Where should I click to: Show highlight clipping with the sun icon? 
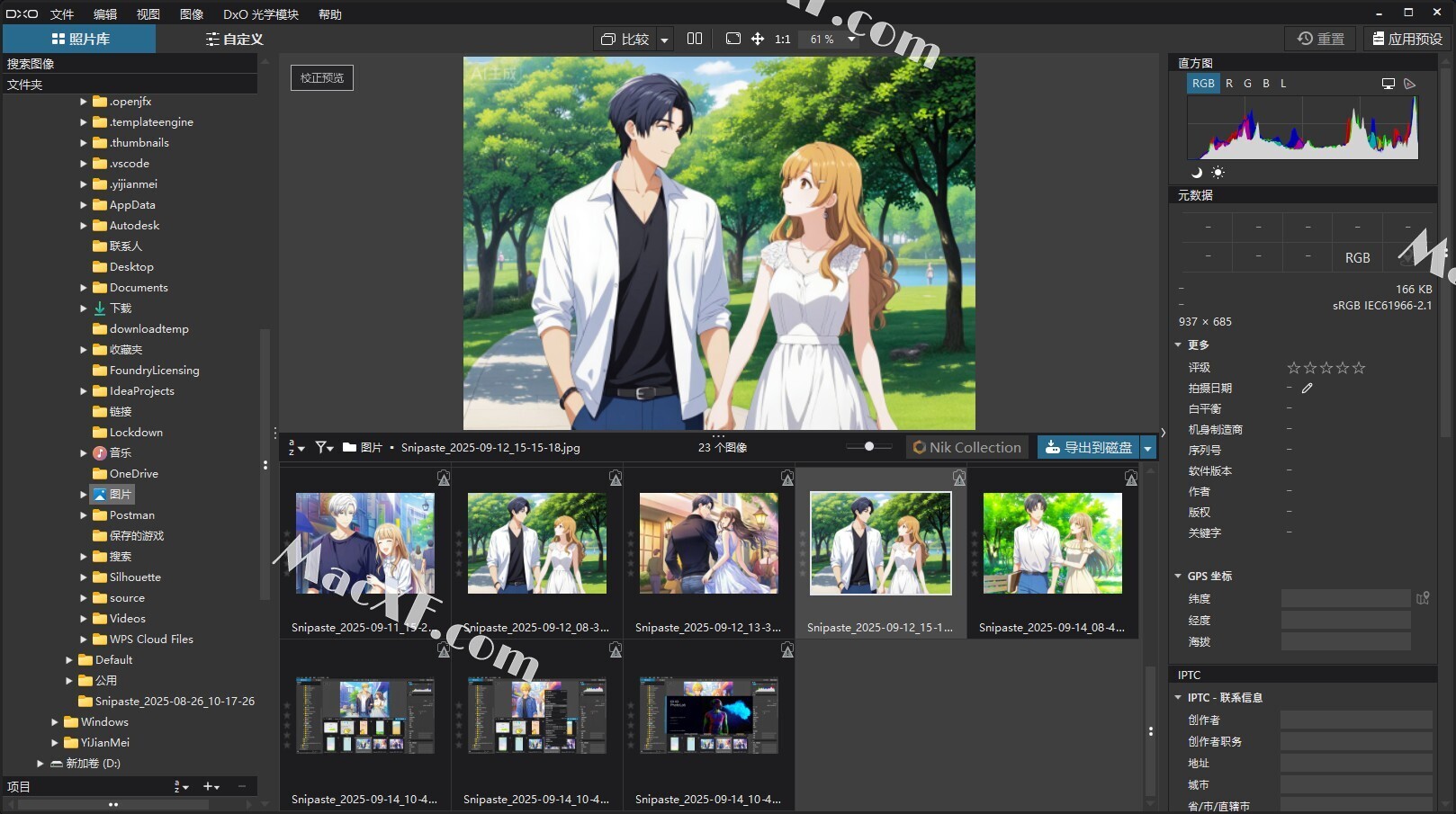click(1218, 173)
